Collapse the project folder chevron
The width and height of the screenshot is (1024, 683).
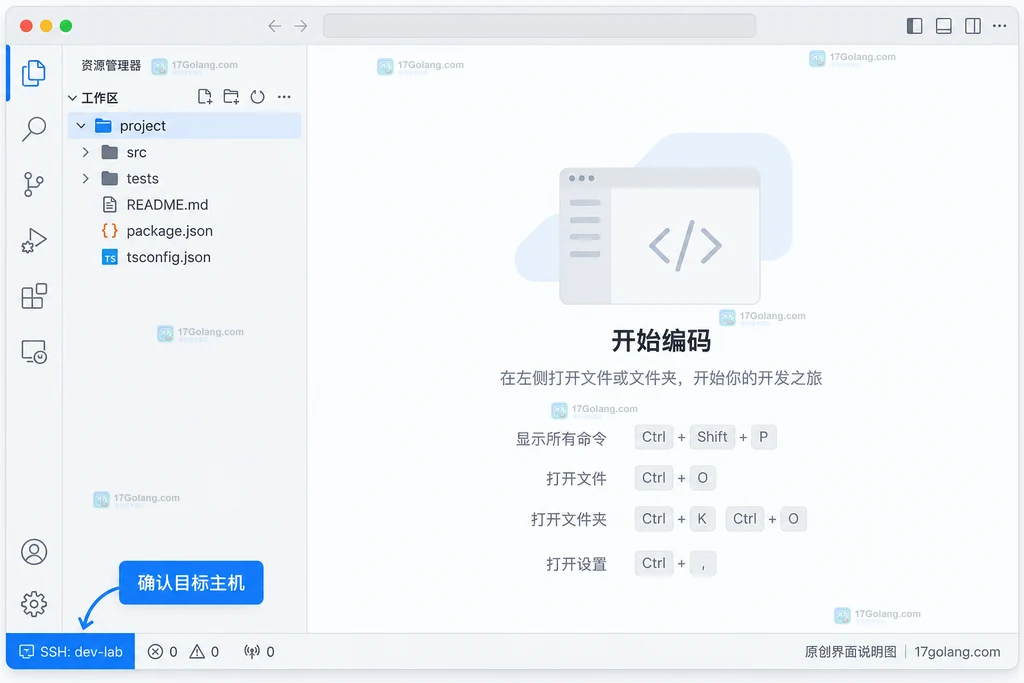[x=81, y=125]
